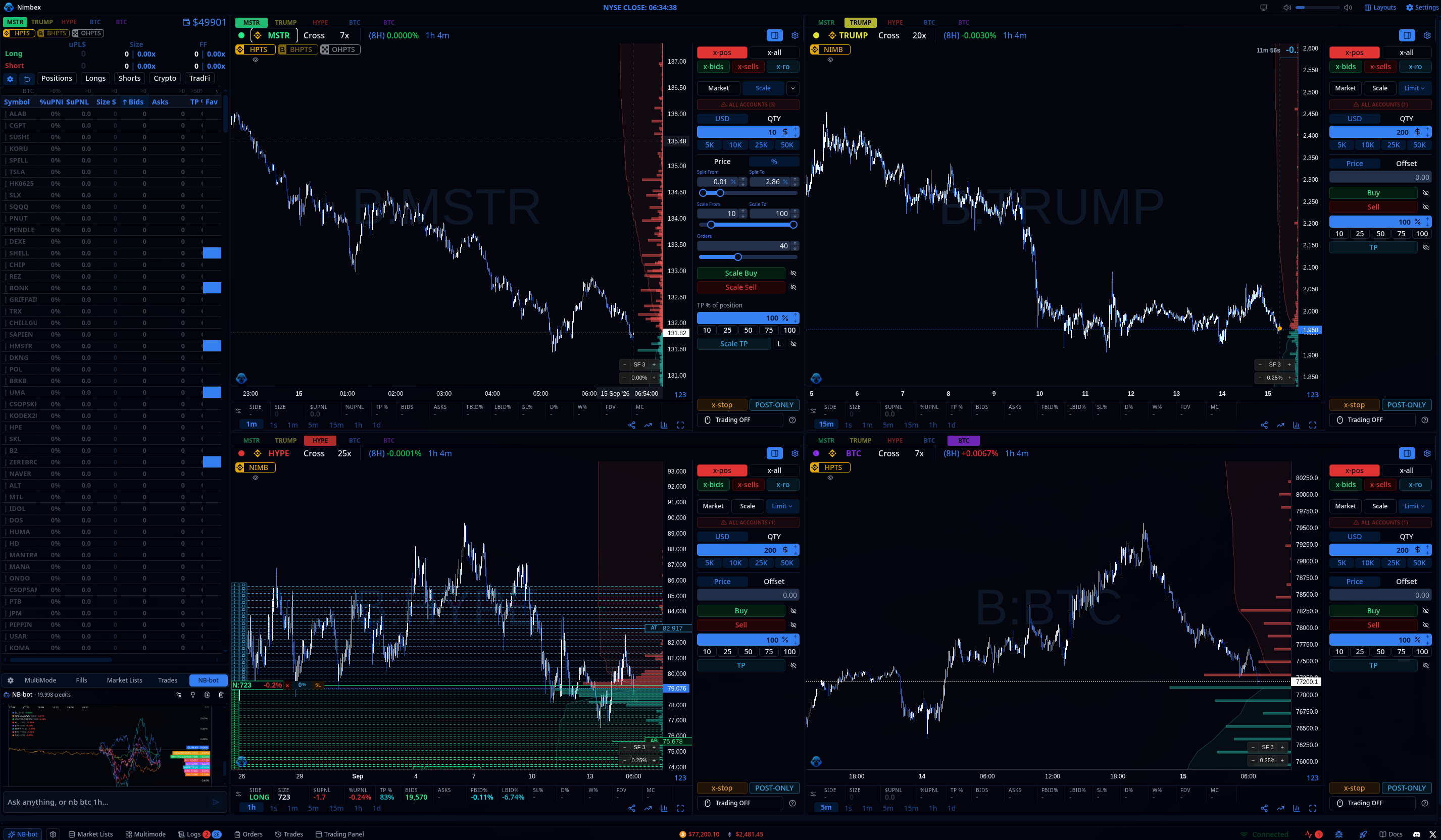This screenshot has width=1441, height=840.
Task: Toggle Trading OFF in BTC panel
Action: [1372, 804]
